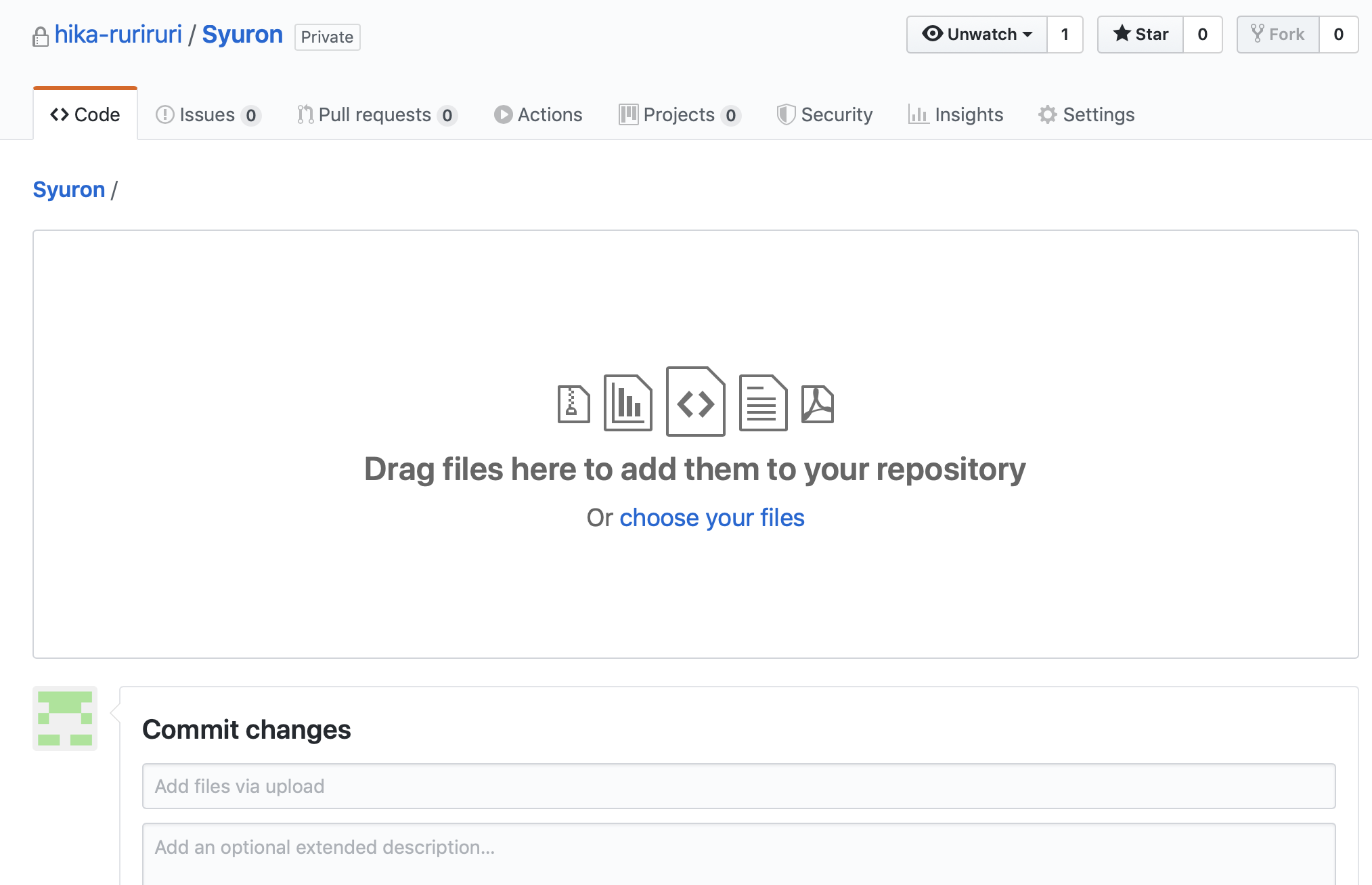The height and width of the screenshot is (885, 1372).
Task: Switch to the Pull requests tab
Action: (376, 115)
